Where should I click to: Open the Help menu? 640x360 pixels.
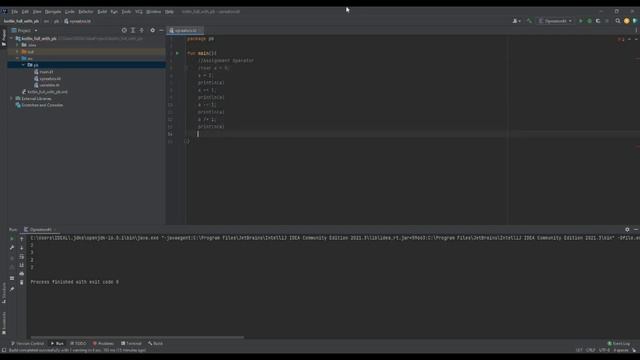(x=169, y=12)
